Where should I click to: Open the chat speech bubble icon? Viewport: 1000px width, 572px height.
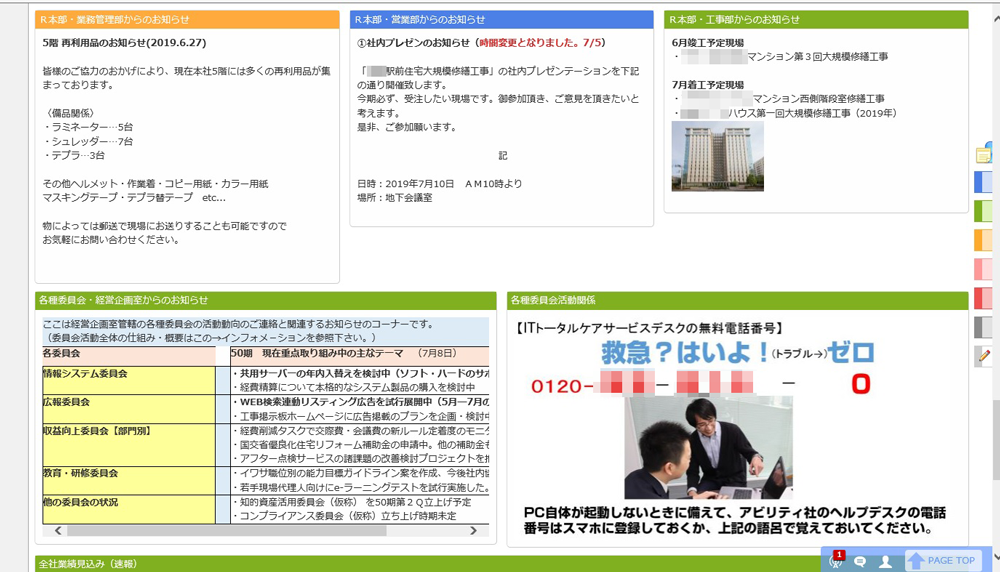(860, 561)
